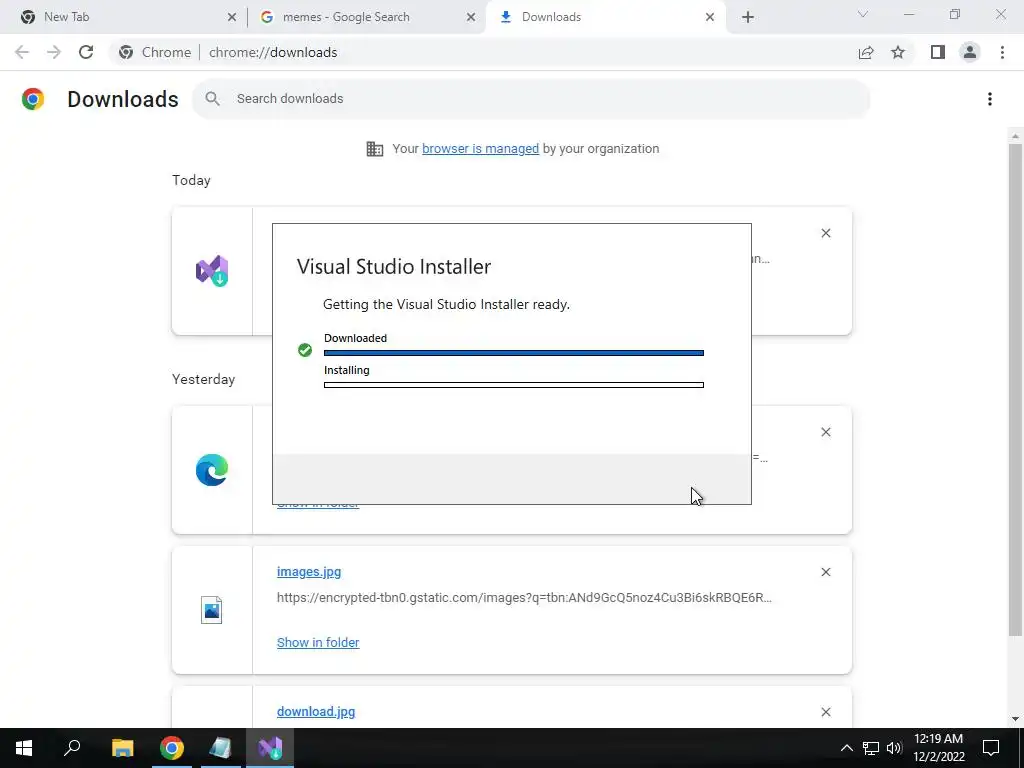Remove images.jpg from downloads list
1024x768 pixels.
pos(825,572)
